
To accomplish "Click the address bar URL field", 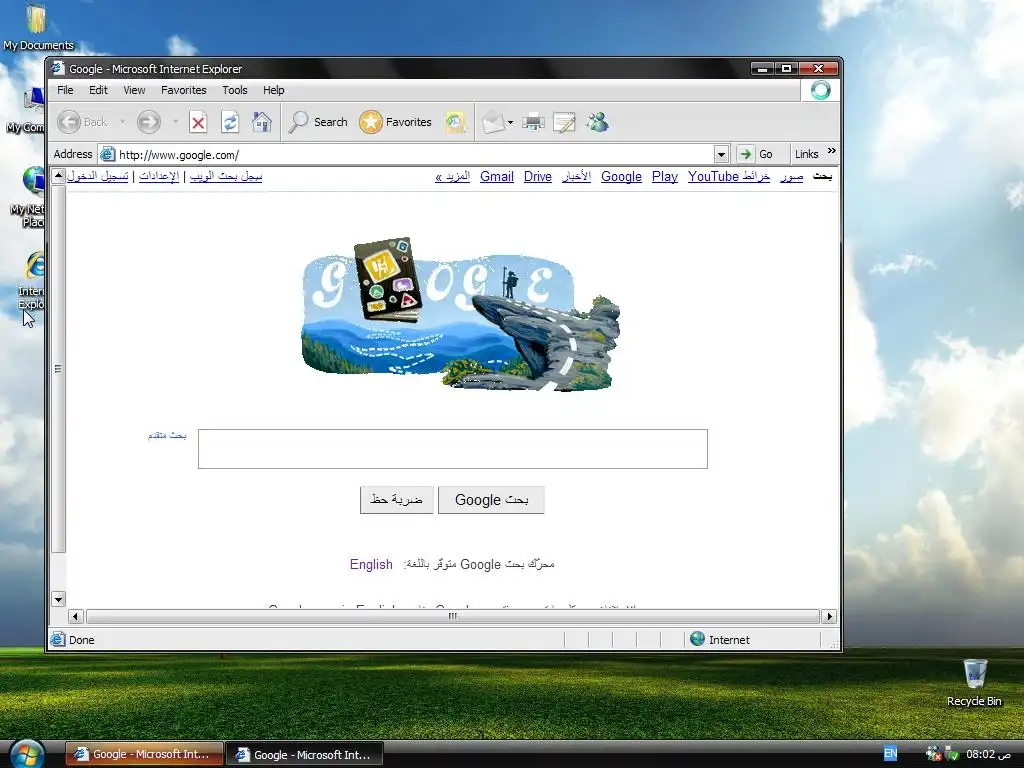I will click(415, 155).
